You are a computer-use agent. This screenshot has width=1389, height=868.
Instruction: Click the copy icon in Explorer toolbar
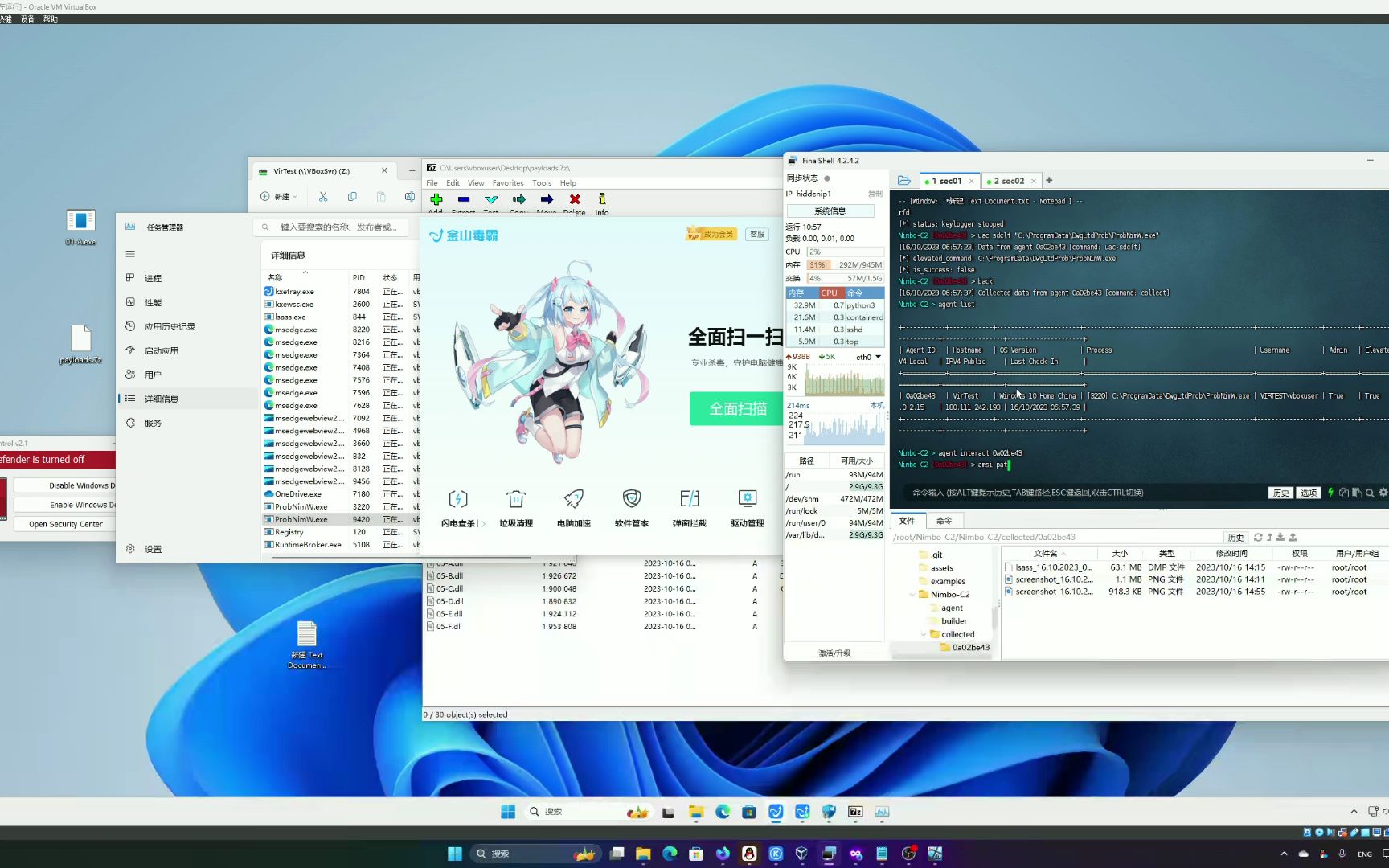coord(352,196)
